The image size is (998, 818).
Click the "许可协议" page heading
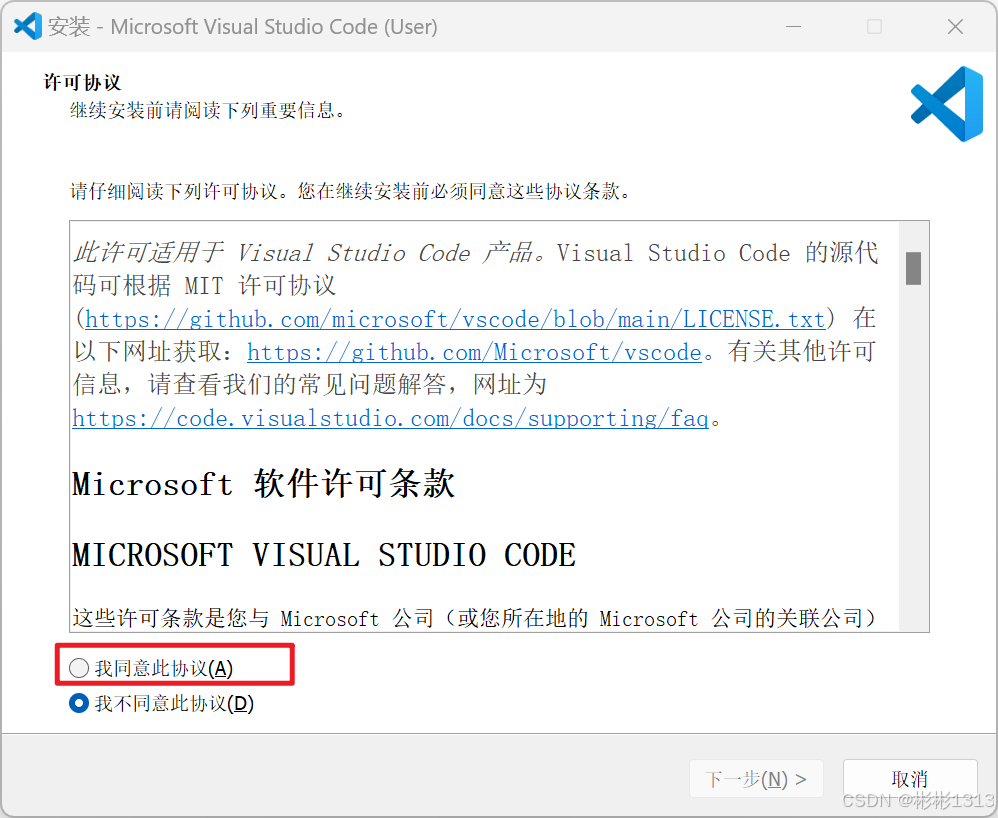point(82,82)
